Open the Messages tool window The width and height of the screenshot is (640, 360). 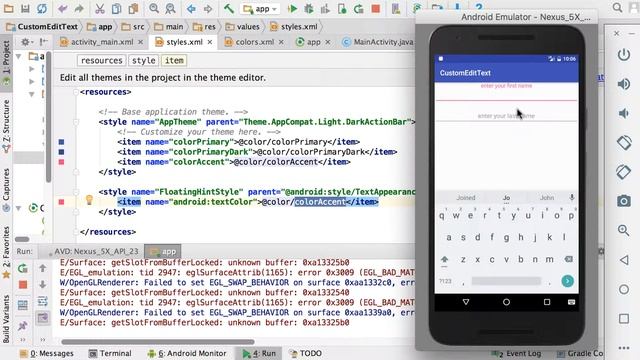coord(47,353)
